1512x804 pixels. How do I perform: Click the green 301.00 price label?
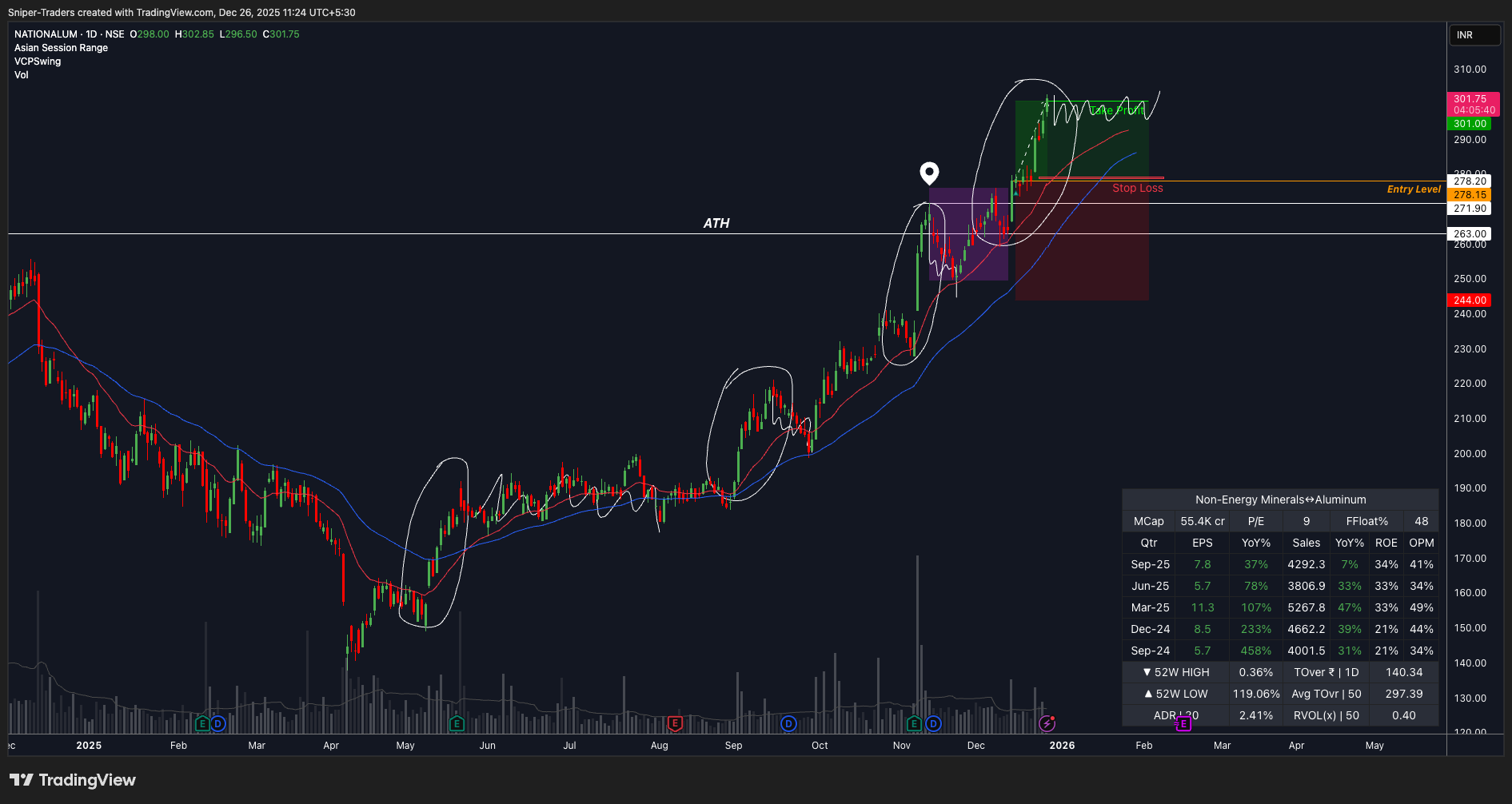click(1470, 124)
